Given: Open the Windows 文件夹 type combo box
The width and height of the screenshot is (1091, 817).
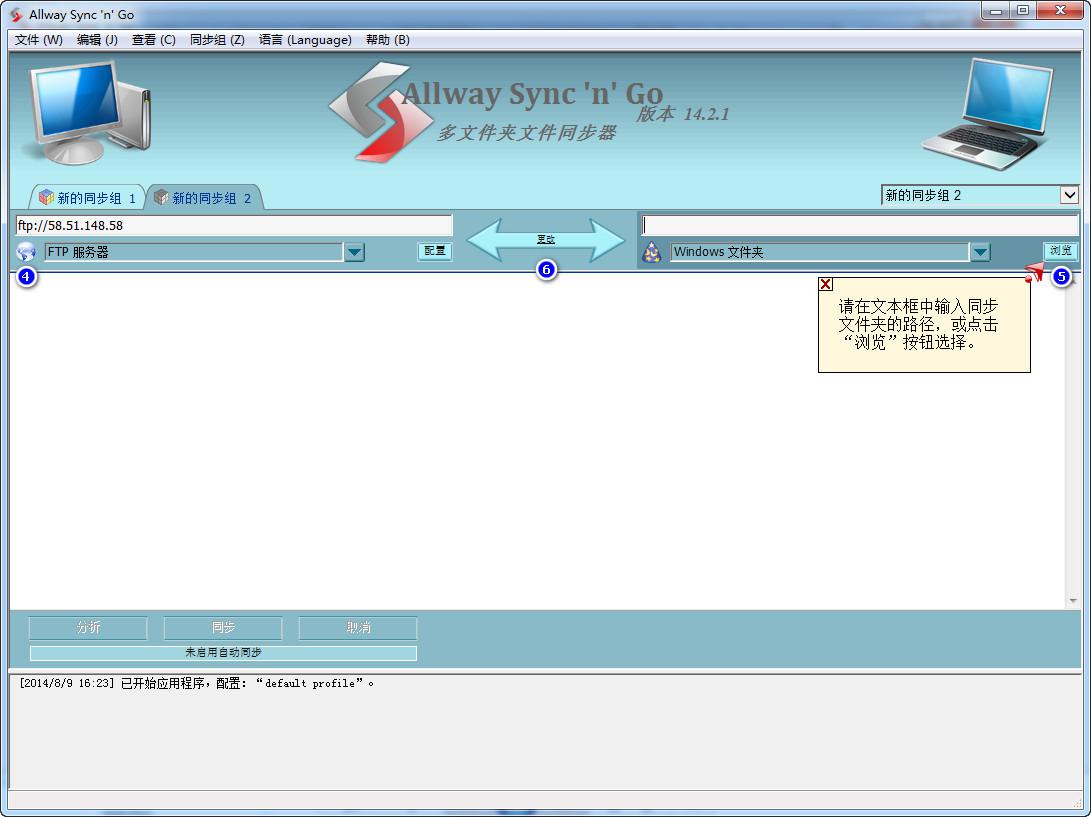Looking at the screenshot, I should pos(820,252).
